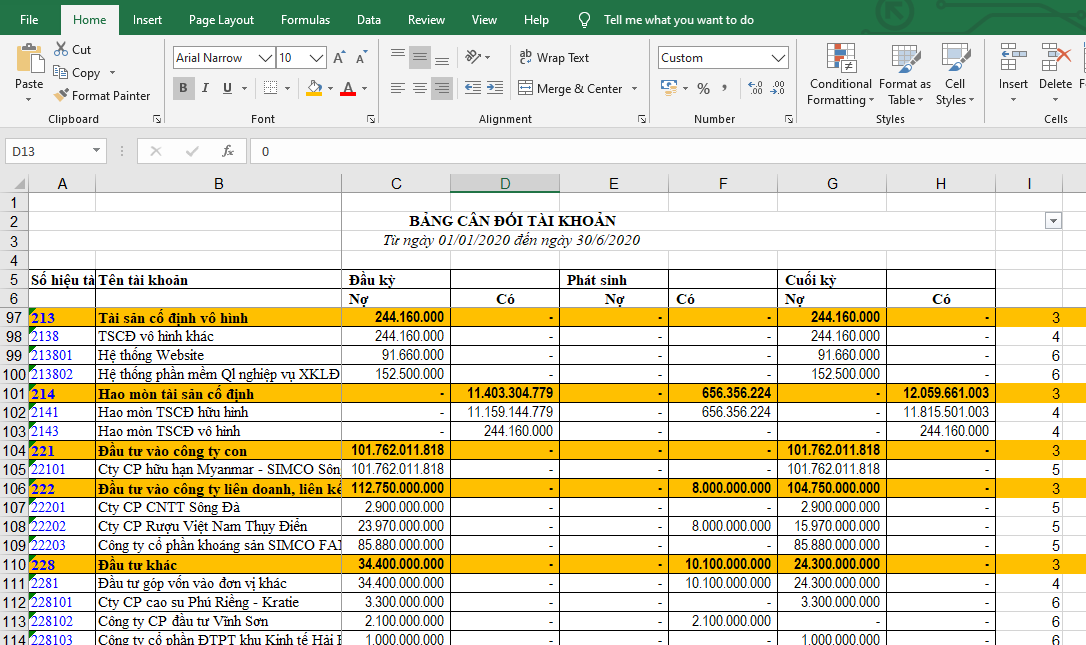1086x645 pixels.
Task: Click inside the Name Box showing D13
Action: pyautogui.click(x=46, y=151)
